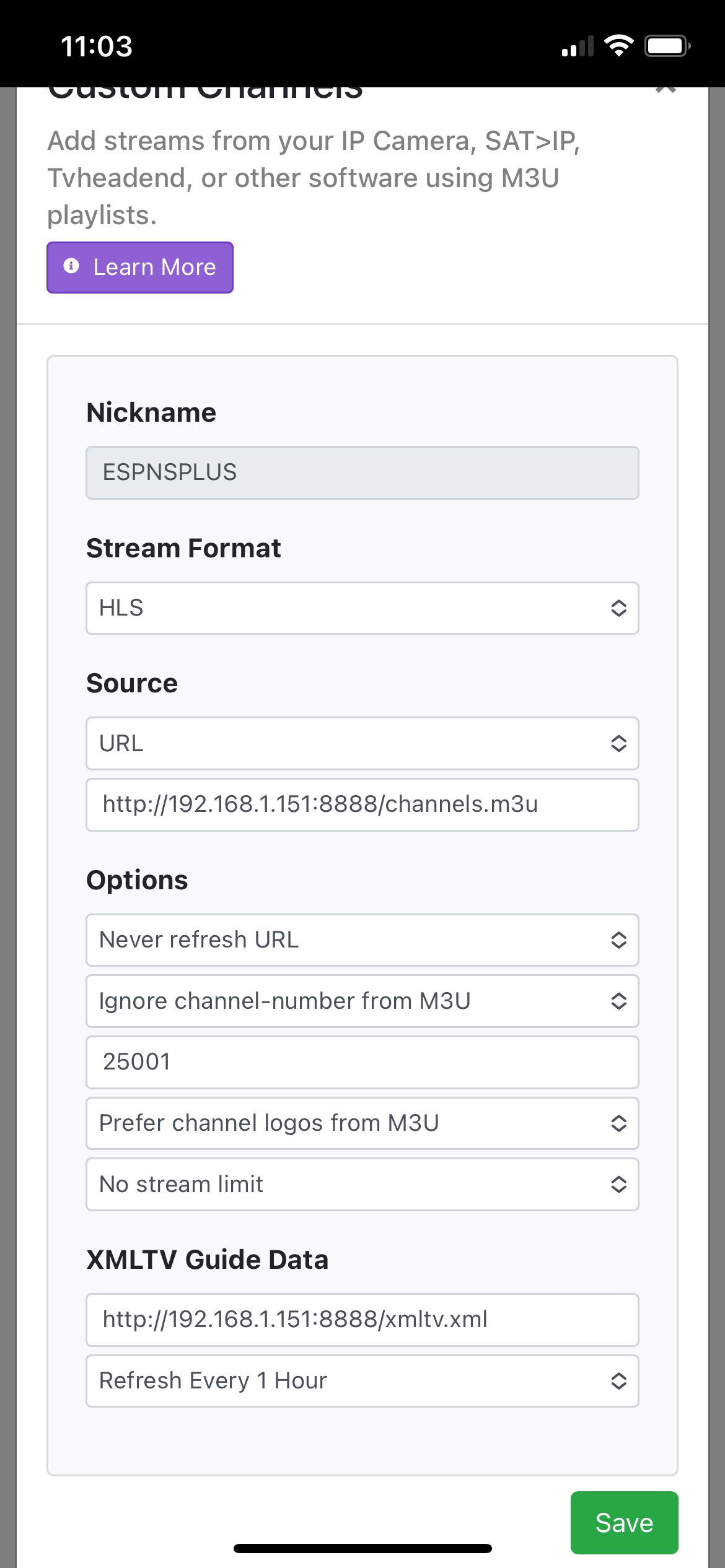Select the Prefer channel logos dropdown
The width and height of the screenshot is (725, 1568).
[362, 1123]
